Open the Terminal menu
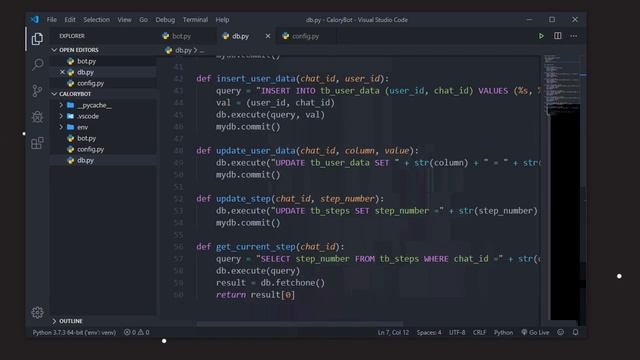Screen dimensions: 640x360 [x=195, y=20]
